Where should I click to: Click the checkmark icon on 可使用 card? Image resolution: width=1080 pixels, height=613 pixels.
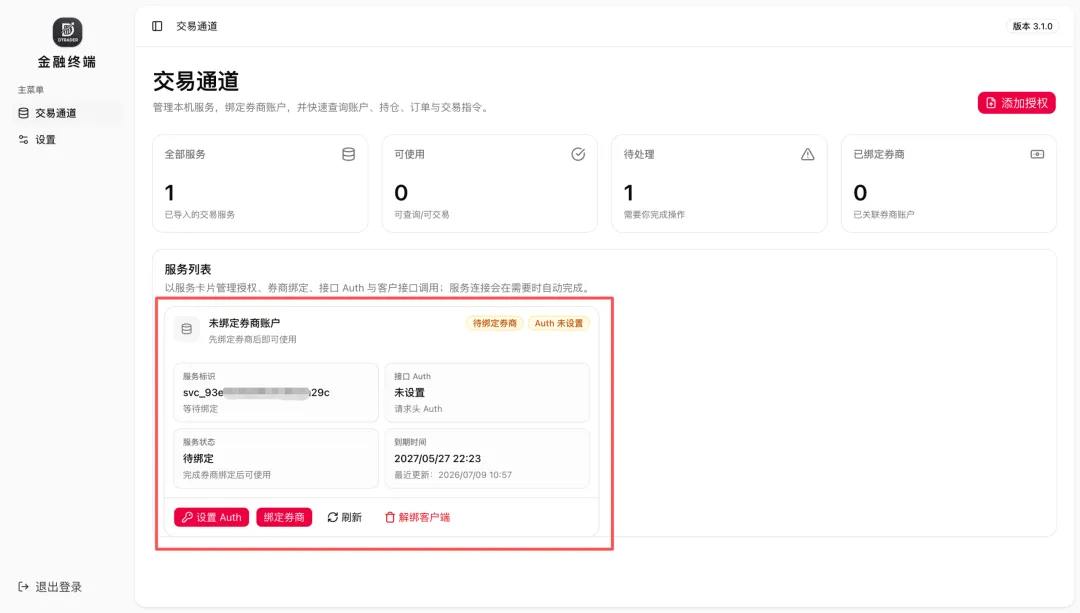578,154
